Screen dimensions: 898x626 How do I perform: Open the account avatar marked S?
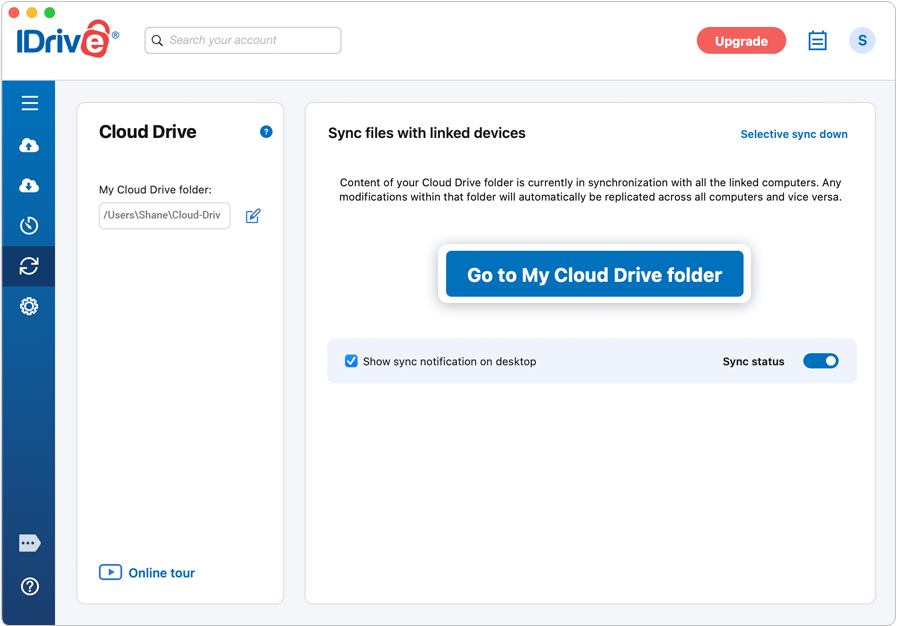[x=862, y=40]
